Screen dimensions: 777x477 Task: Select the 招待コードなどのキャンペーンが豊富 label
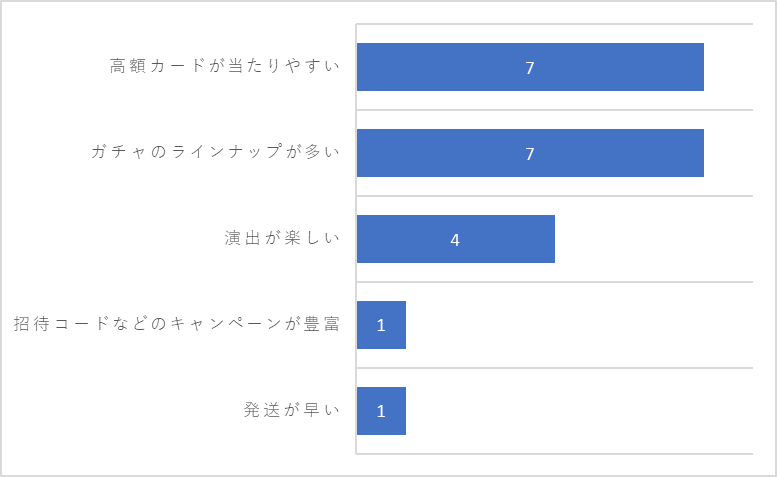coord(177,324)
